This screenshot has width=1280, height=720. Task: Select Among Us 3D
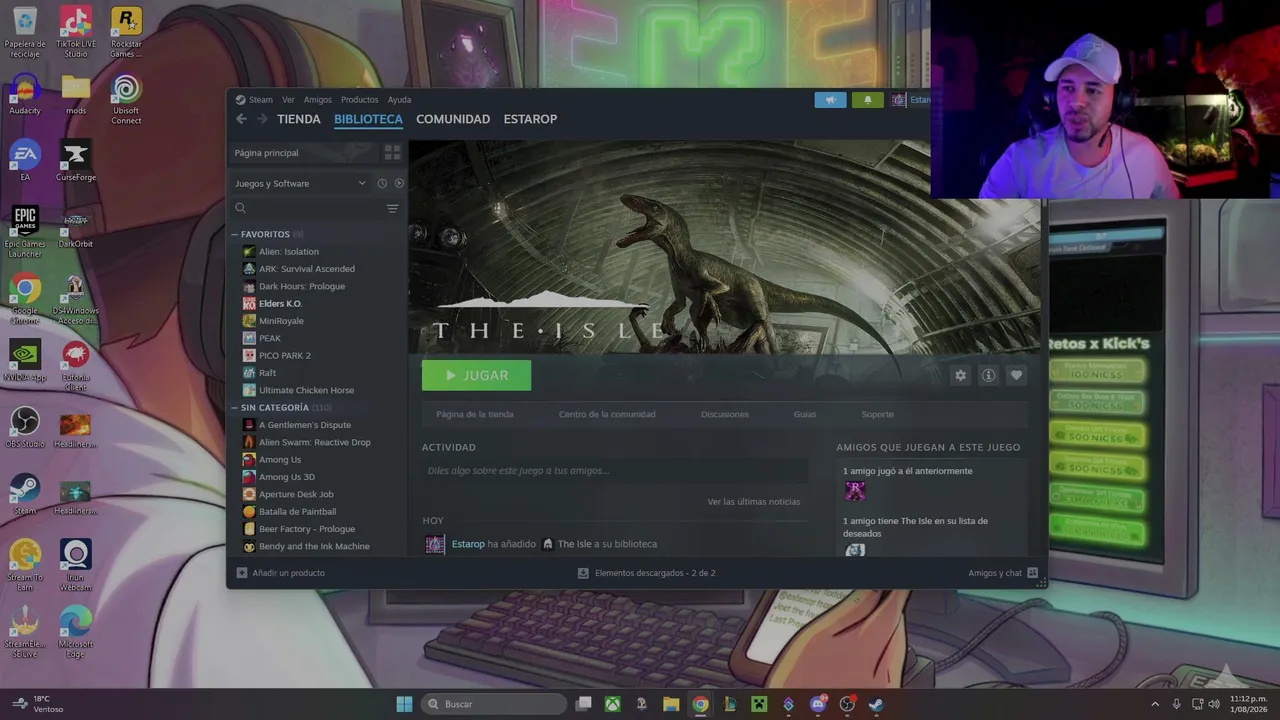[287, 477]
